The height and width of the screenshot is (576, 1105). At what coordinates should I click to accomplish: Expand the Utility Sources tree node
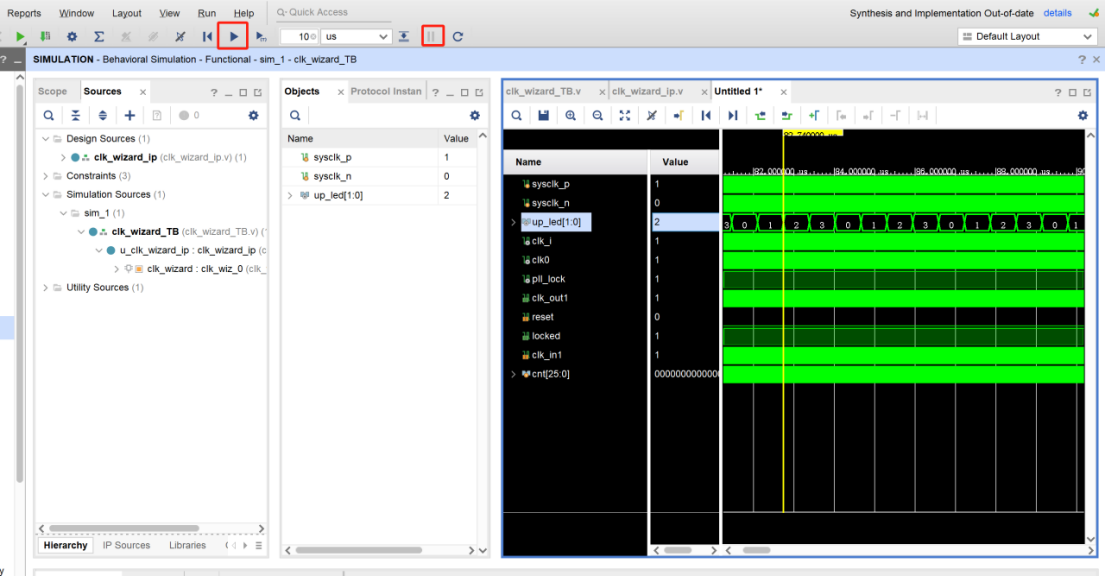tap(46, 288)
